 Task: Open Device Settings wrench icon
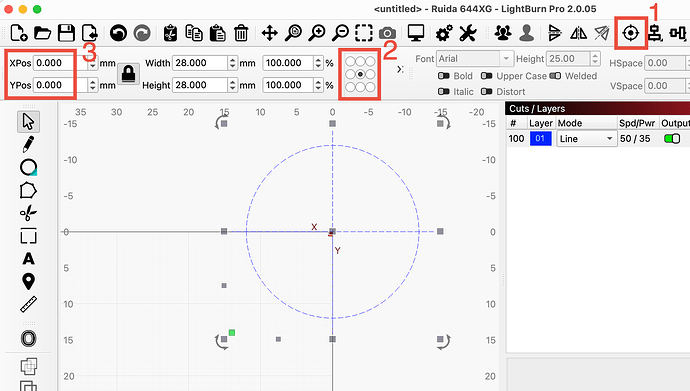click(x=468, y=33)
